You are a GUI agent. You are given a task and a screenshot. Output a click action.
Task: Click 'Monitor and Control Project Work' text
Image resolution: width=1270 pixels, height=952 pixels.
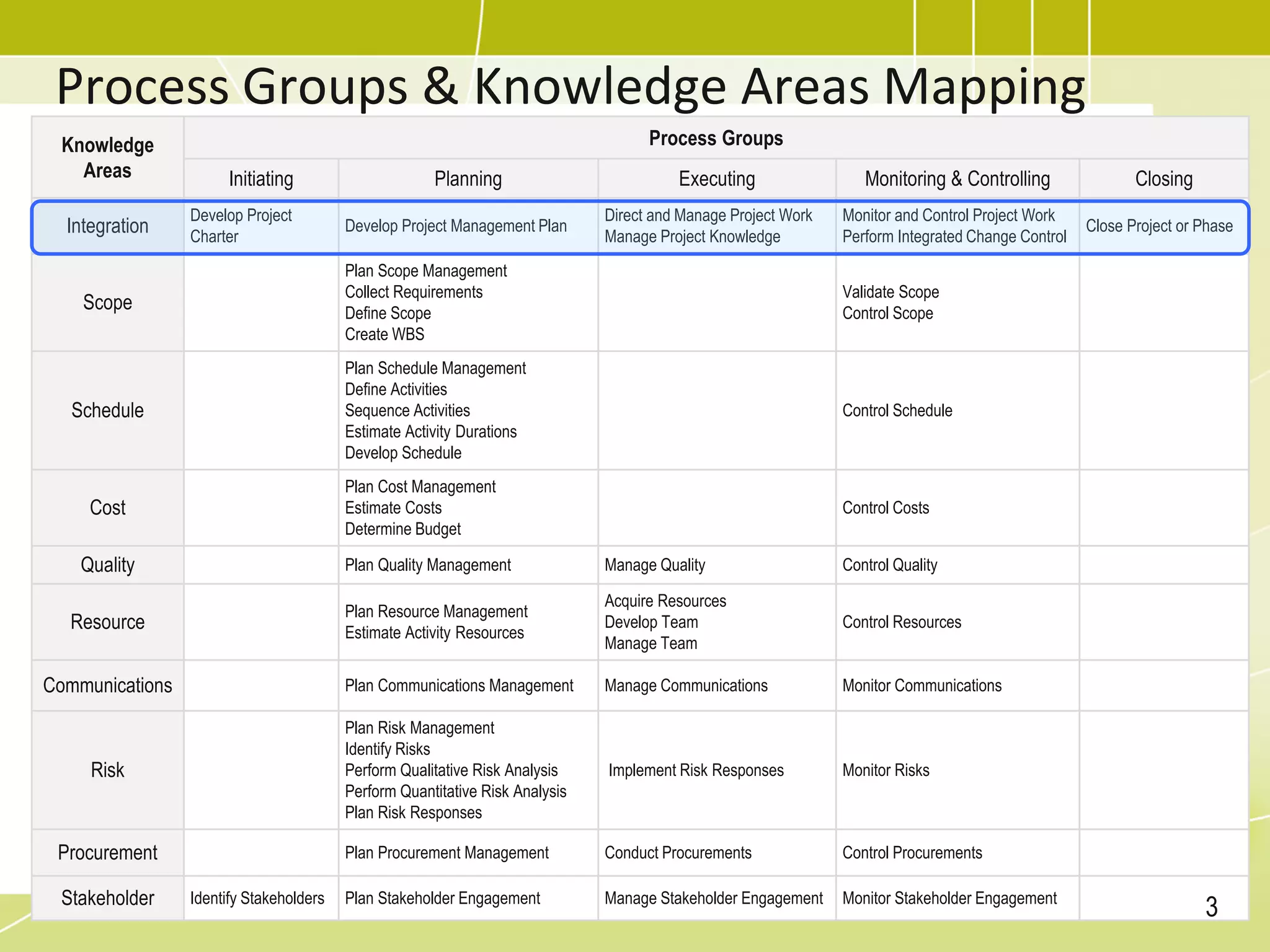[x=948, y=216]
